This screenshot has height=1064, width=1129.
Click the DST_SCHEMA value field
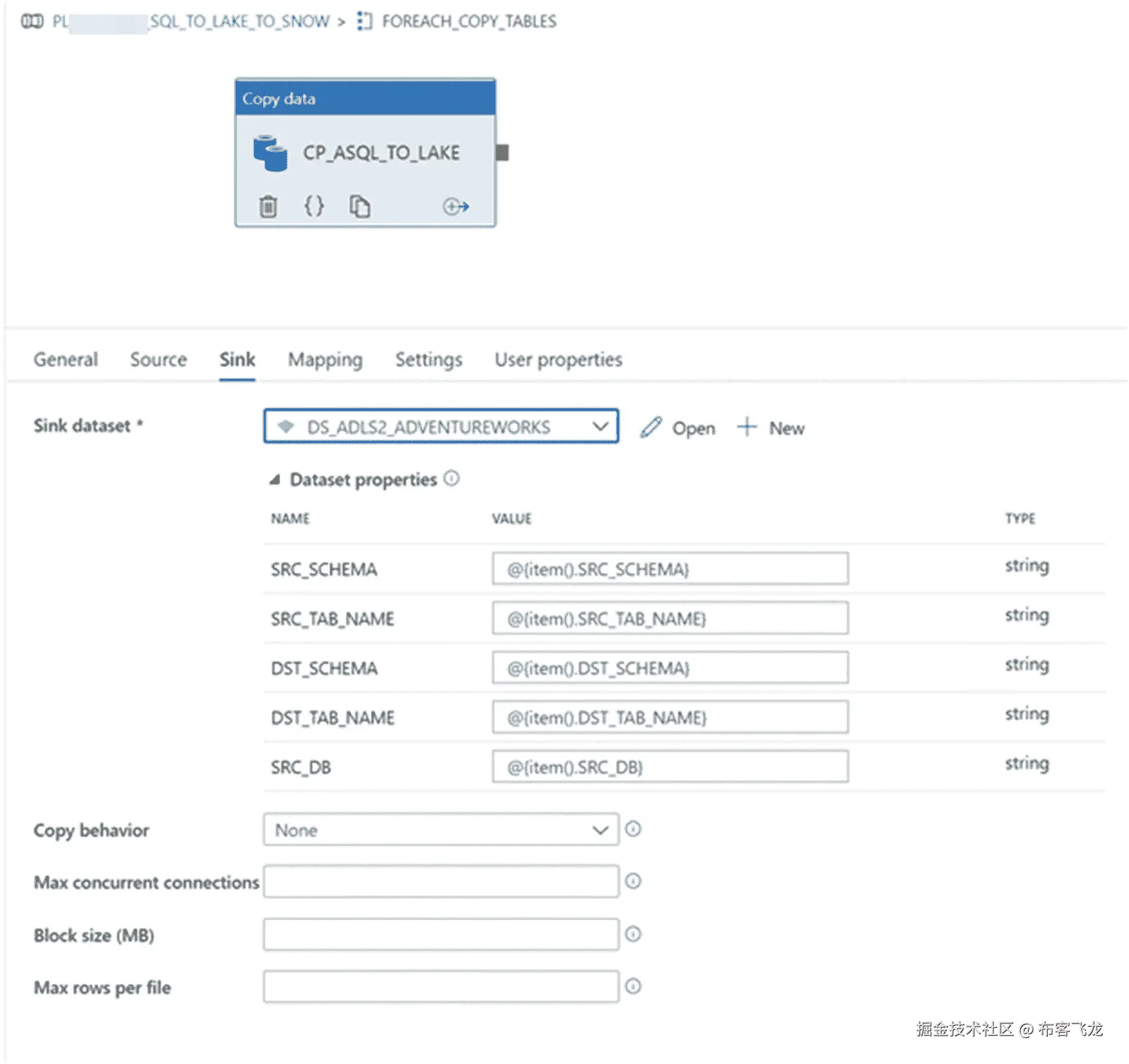pos(670,667)
